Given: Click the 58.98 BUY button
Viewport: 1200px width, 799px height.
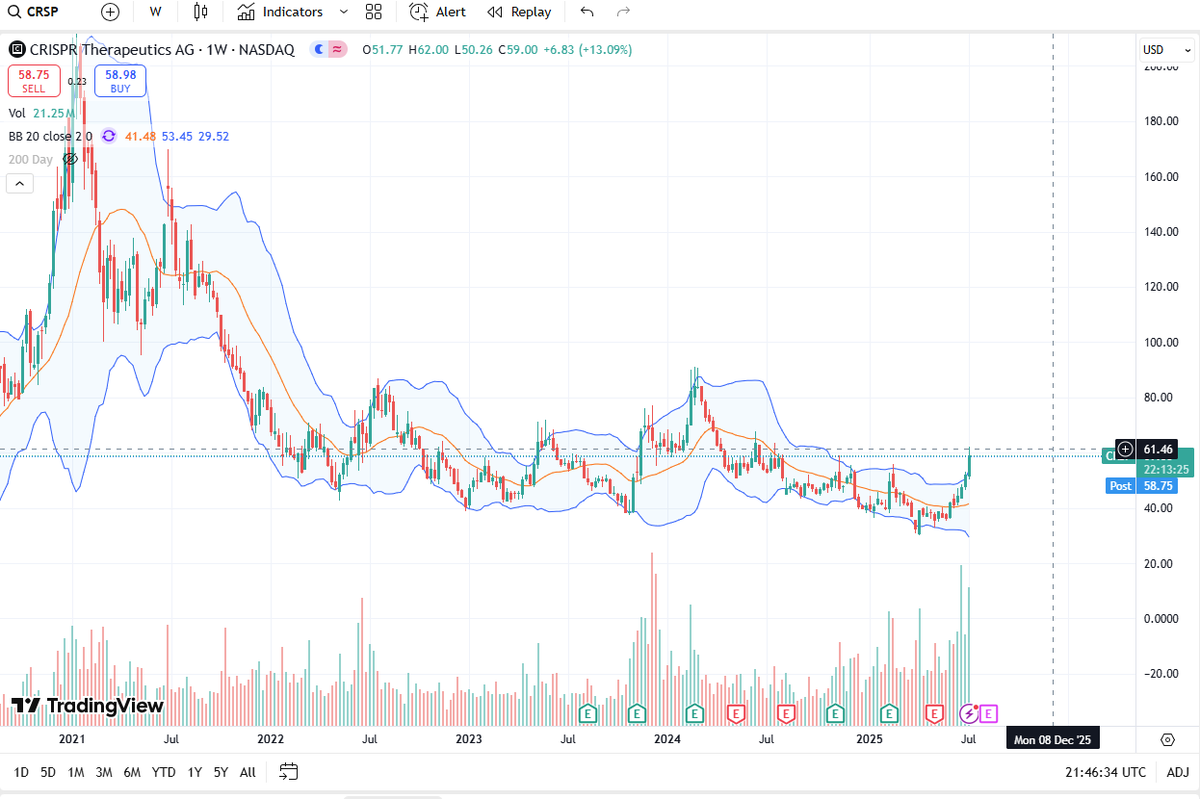Looking at the screenshot, I should [121, 81].
